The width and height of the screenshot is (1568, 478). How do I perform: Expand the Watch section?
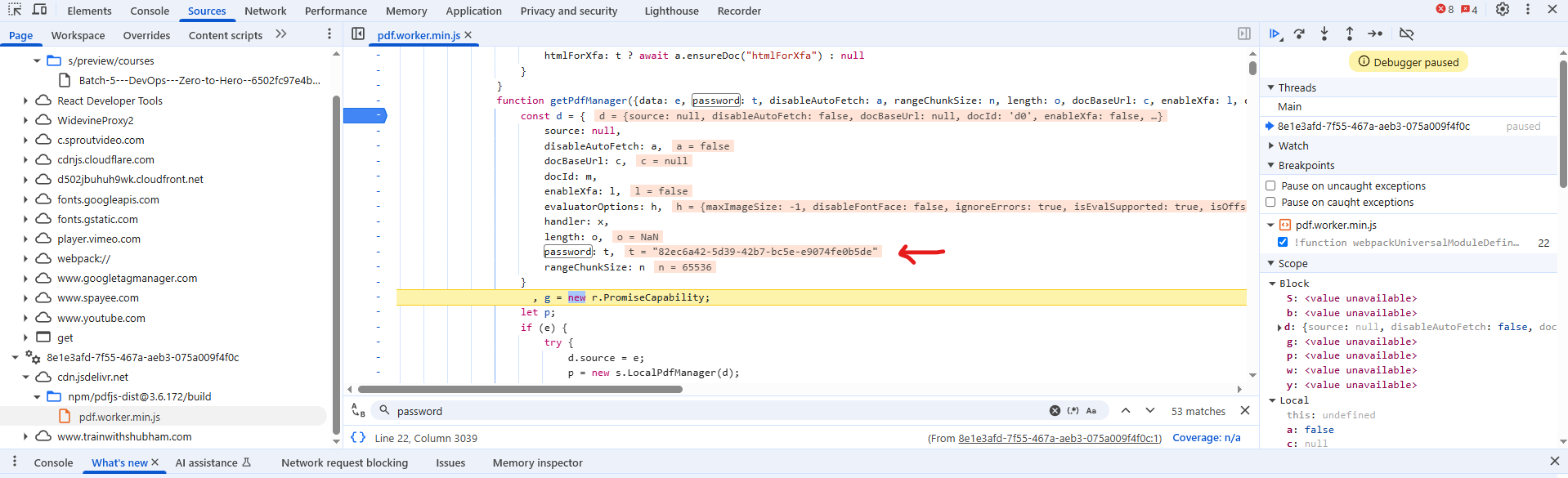click(1270, 145)
